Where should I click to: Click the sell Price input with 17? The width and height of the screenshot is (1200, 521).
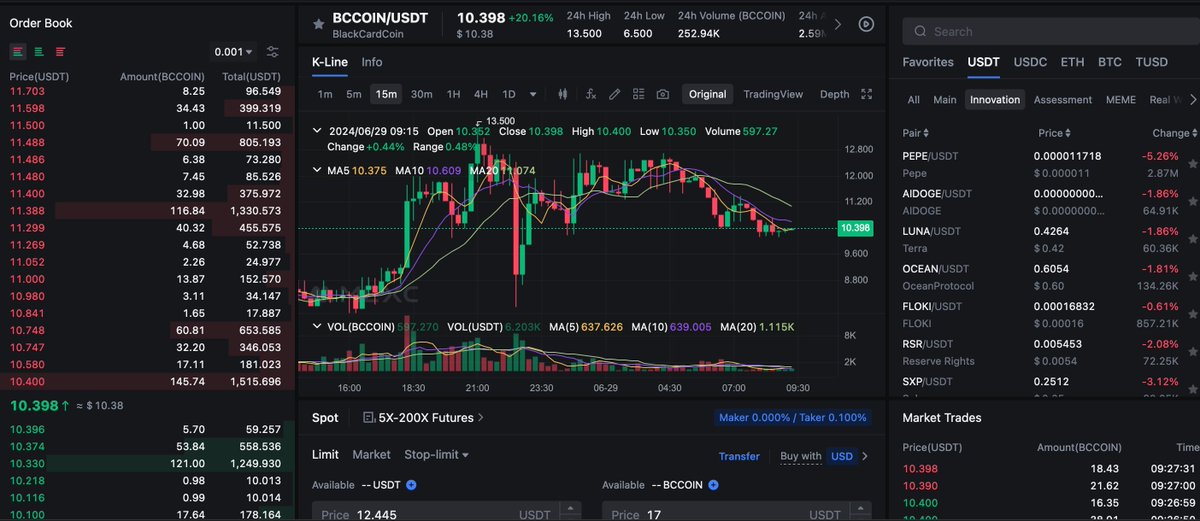point(735,512)
